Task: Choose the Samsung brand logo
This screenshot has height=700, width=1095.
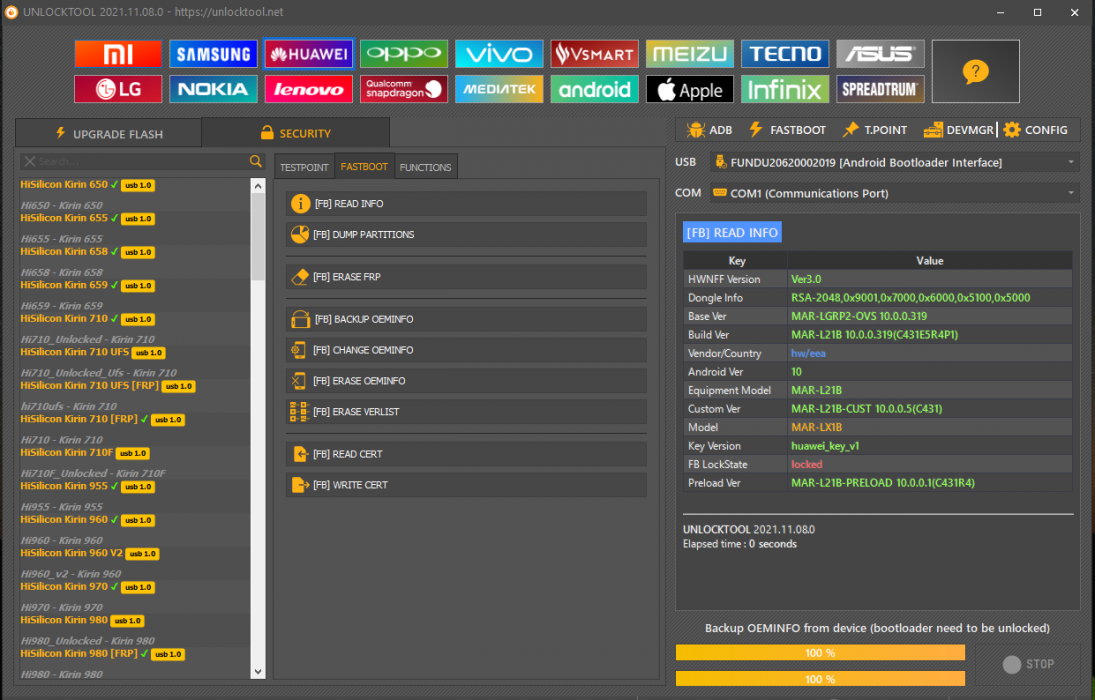Action: pos(213,54)
